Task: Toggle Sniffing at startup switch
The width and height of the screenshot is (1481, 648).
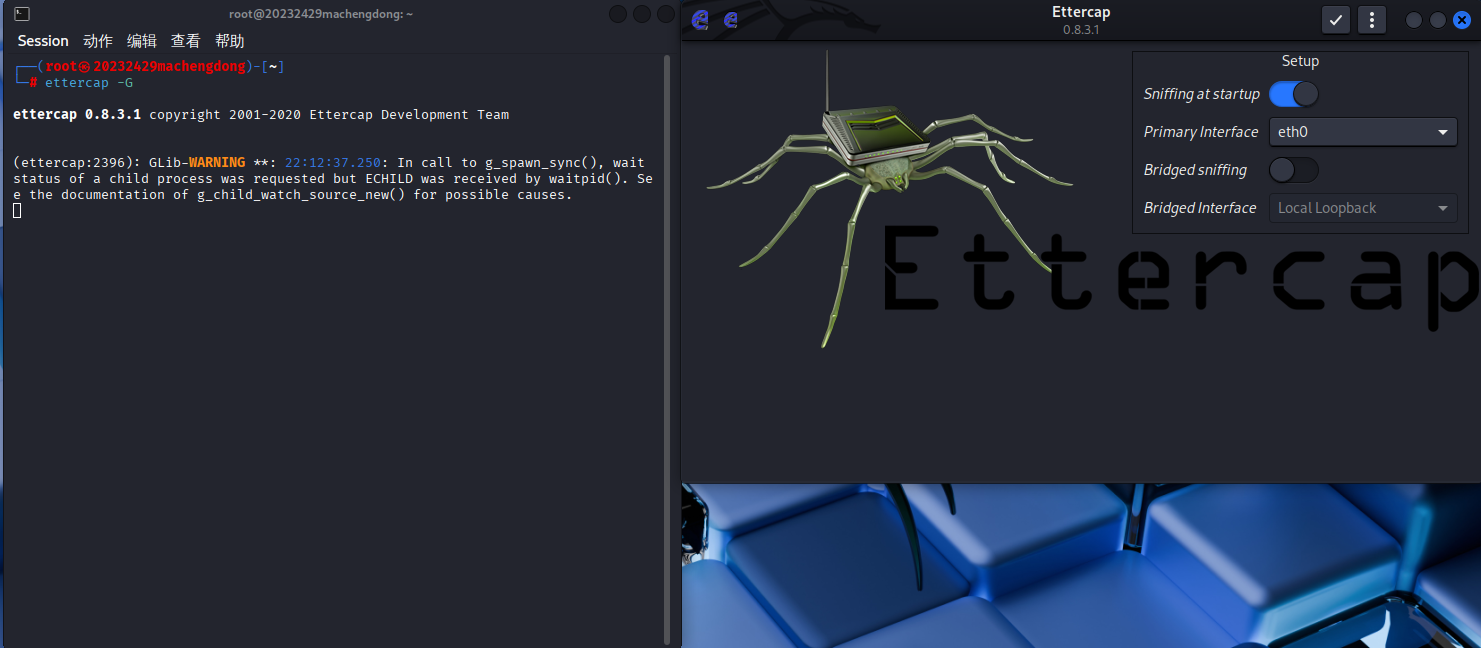Action: pos(1293,94)
